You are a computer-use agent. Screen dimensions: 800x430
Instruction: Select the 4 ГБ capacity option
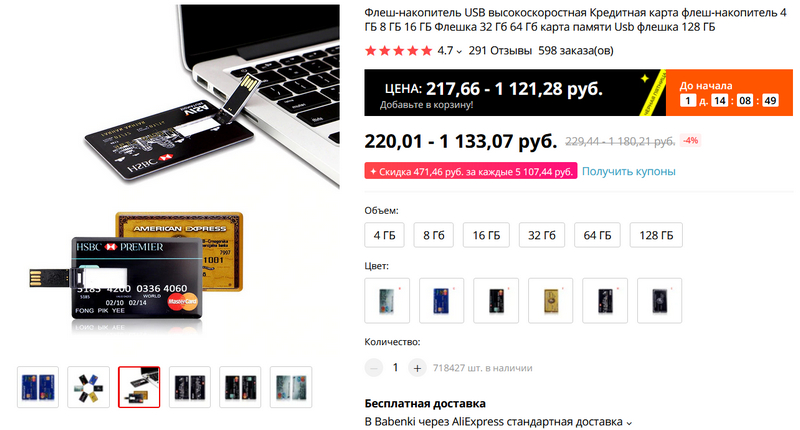(x=384, y=235)
